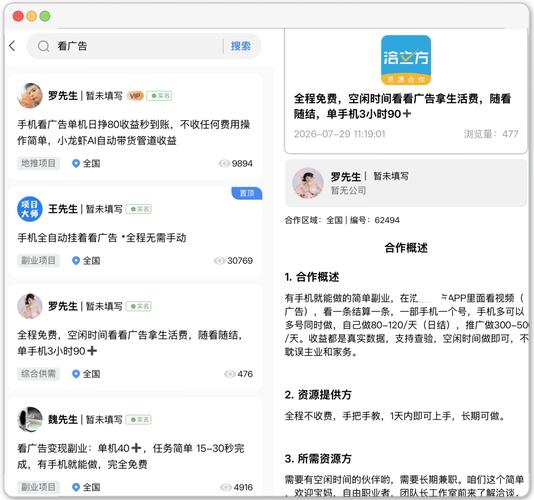
Task: Open 罗先生's avatar in the detail panel
Action: 308,183
